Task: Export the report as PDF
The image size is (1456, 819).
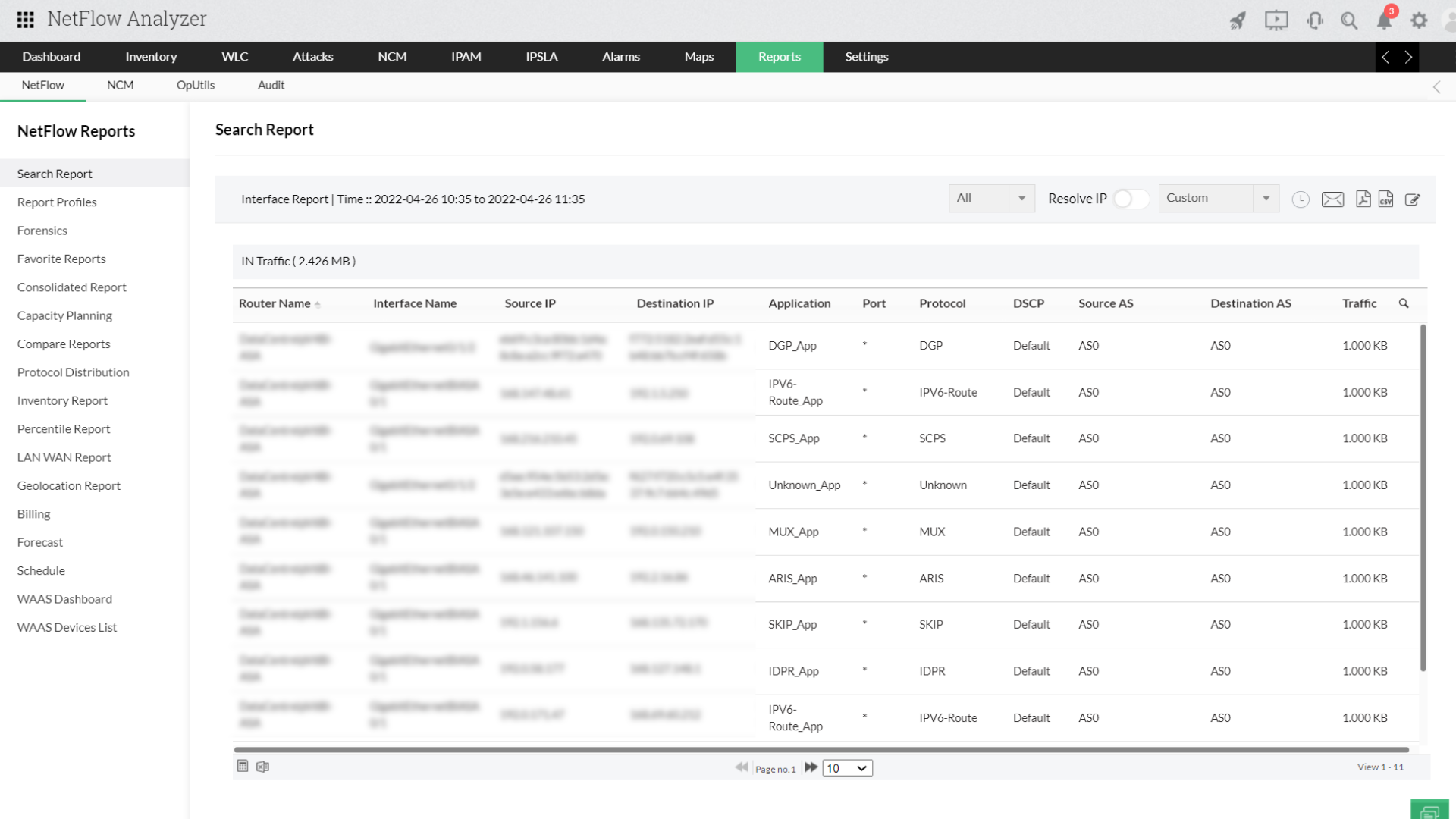Action: pos(1363,199)
